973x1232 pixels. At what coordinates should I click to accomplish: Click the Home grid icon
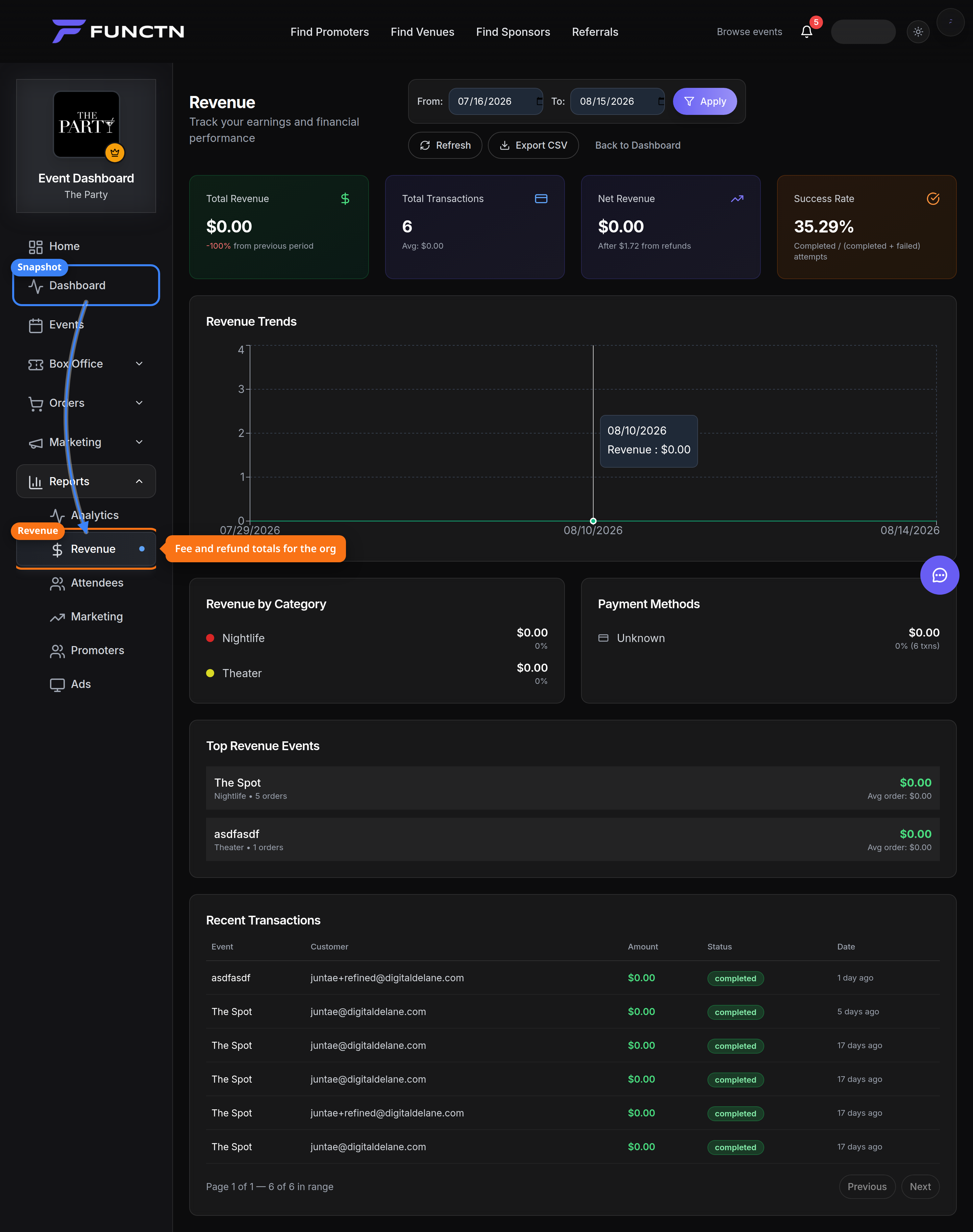pyautogui.click(x=36, y=247)
